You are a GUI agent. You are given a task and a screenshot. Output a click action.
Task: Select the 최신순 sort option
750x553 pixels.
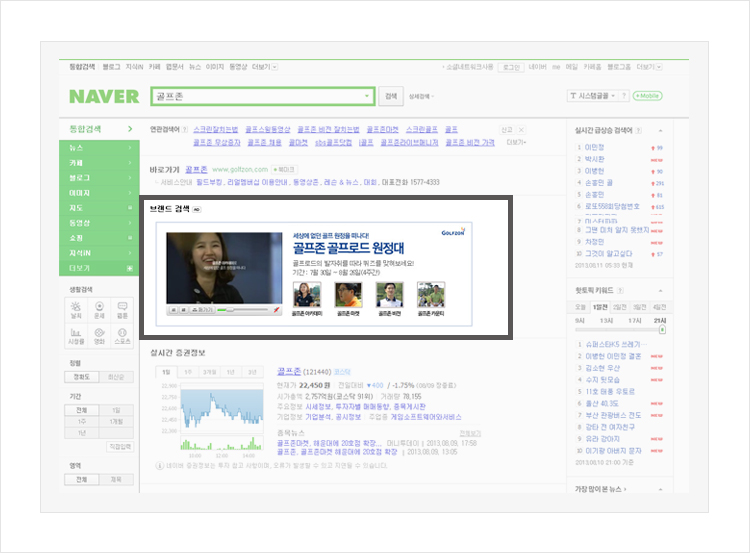(x=116, y=377)
